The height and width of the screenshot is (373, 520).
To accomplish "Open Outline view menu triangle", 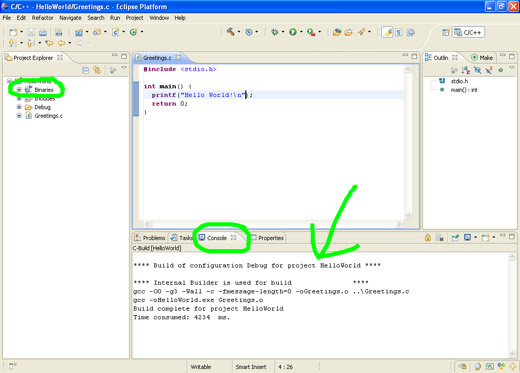I will coord(512,68).
